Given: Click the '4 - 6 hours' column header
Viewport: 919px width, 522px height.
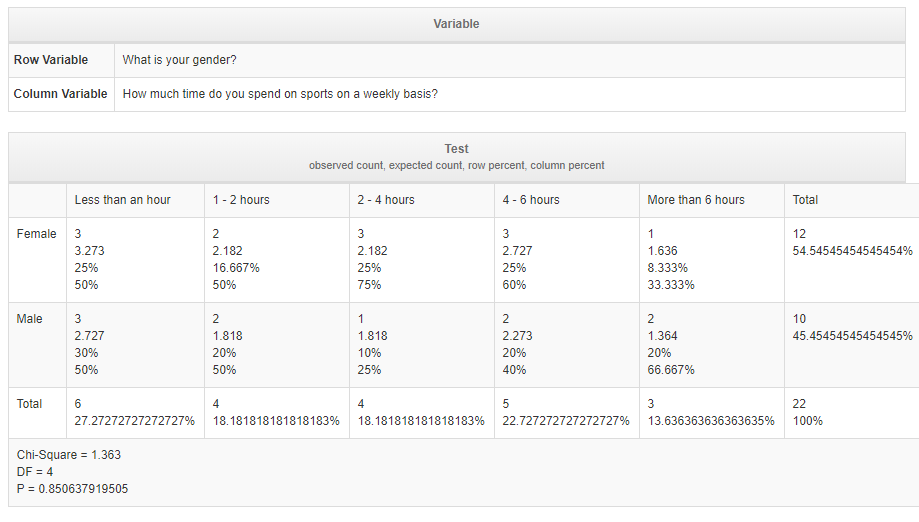Looking at the screenshot, I should click(567, 200).
